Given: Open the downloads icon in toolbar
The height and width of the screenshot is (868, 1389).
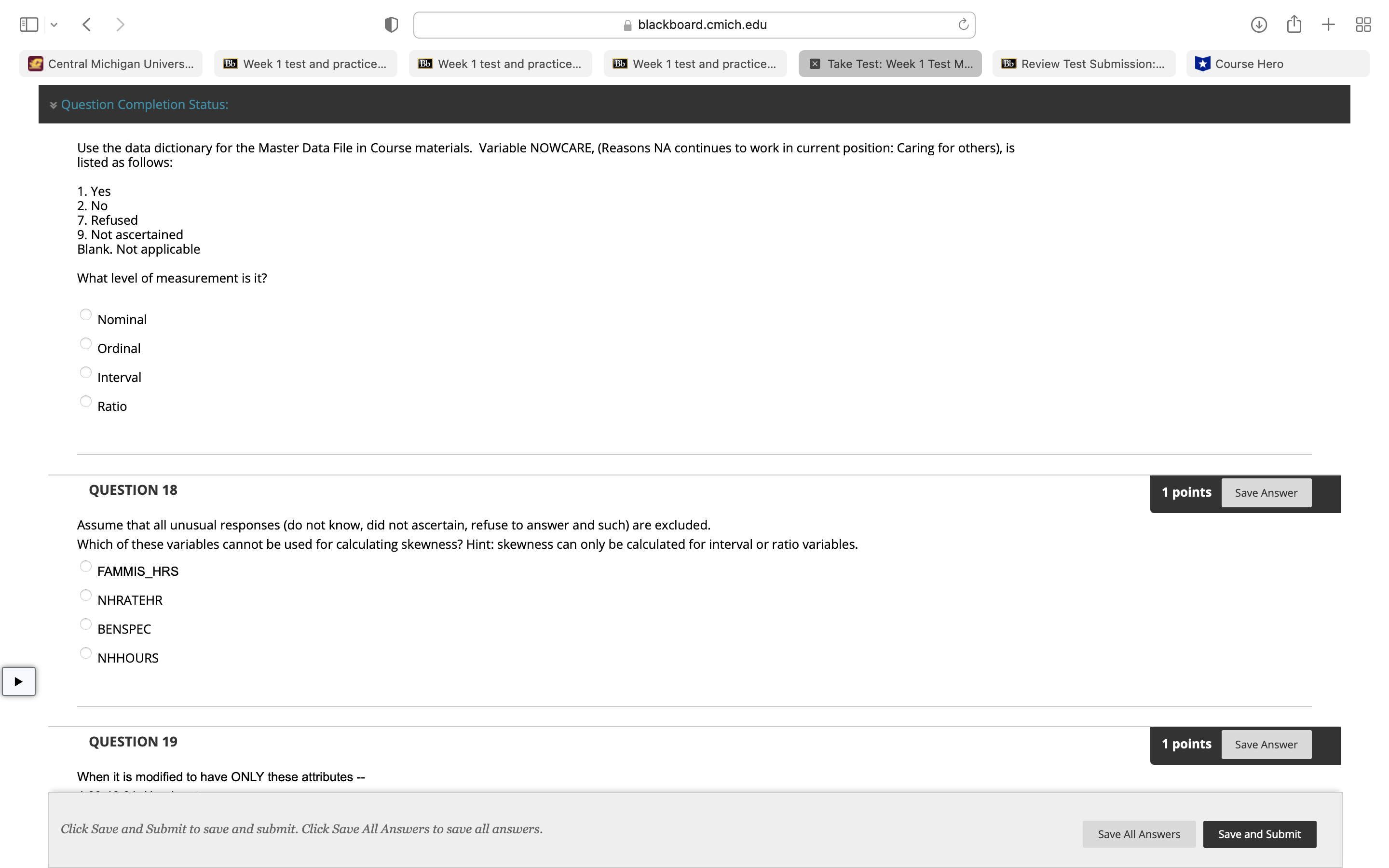Looking at the screenshot, I should (x=1259, y=24).
